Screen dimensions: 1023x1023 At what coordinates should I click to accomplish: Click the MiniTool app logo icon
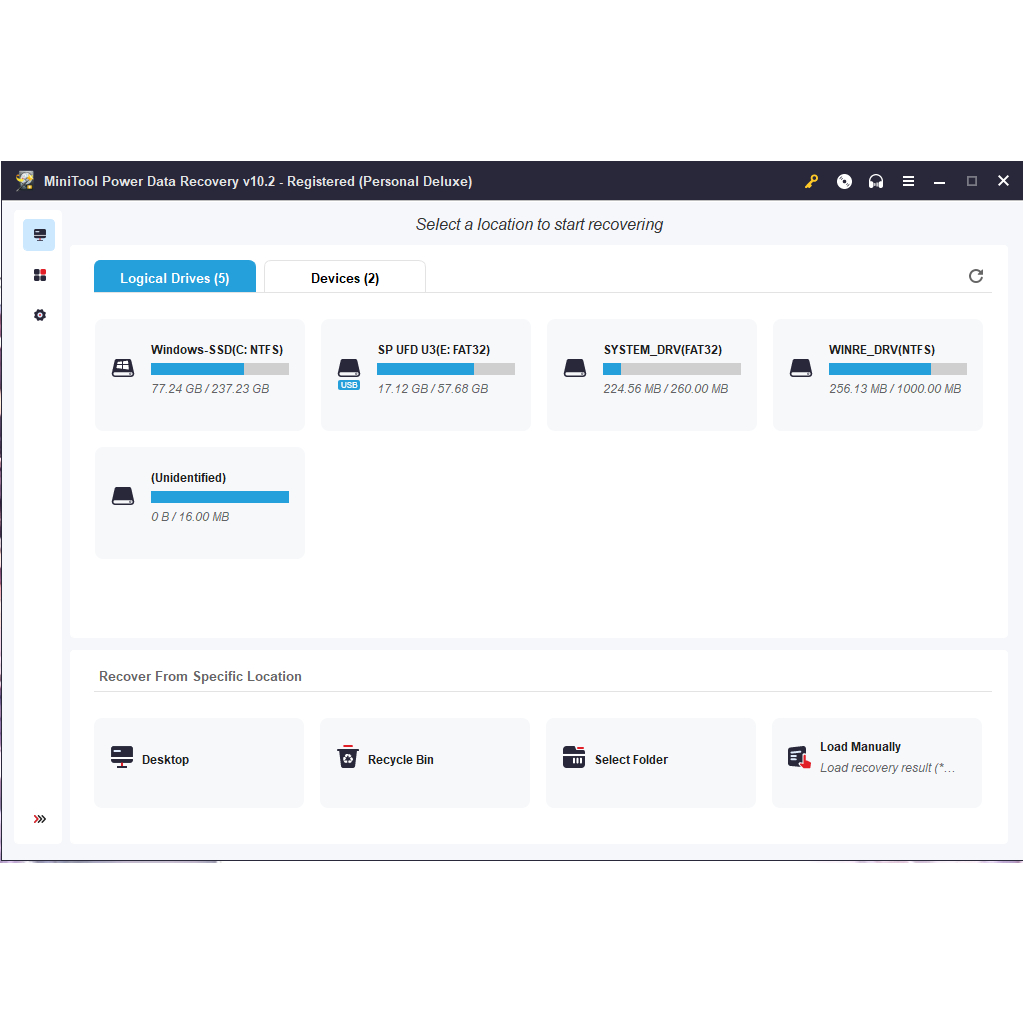coord(25,181)
